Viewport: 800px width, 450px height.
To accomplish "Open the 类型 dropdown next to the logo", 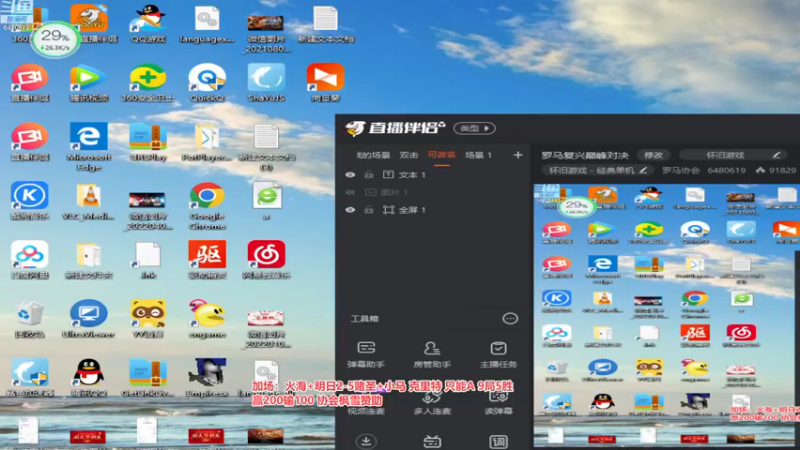I will [474, 128].
